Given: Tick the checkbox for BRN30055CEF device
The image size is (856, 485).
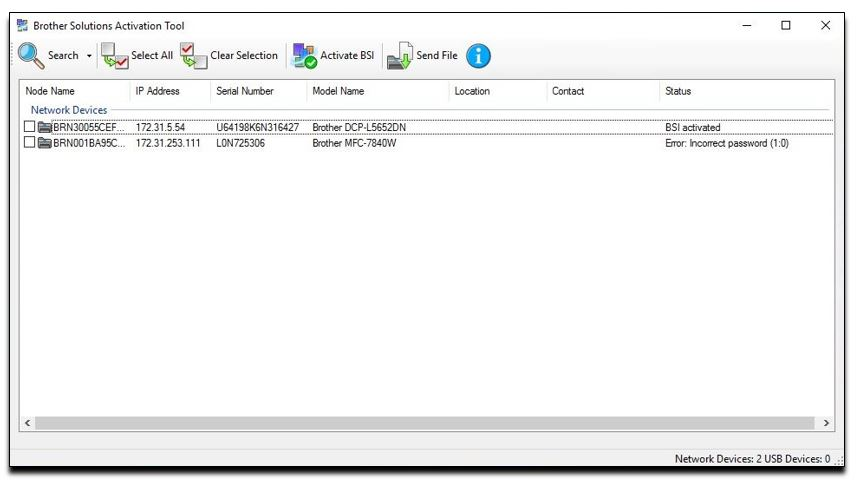Looking at the screenshot, I should coord(29,128).
